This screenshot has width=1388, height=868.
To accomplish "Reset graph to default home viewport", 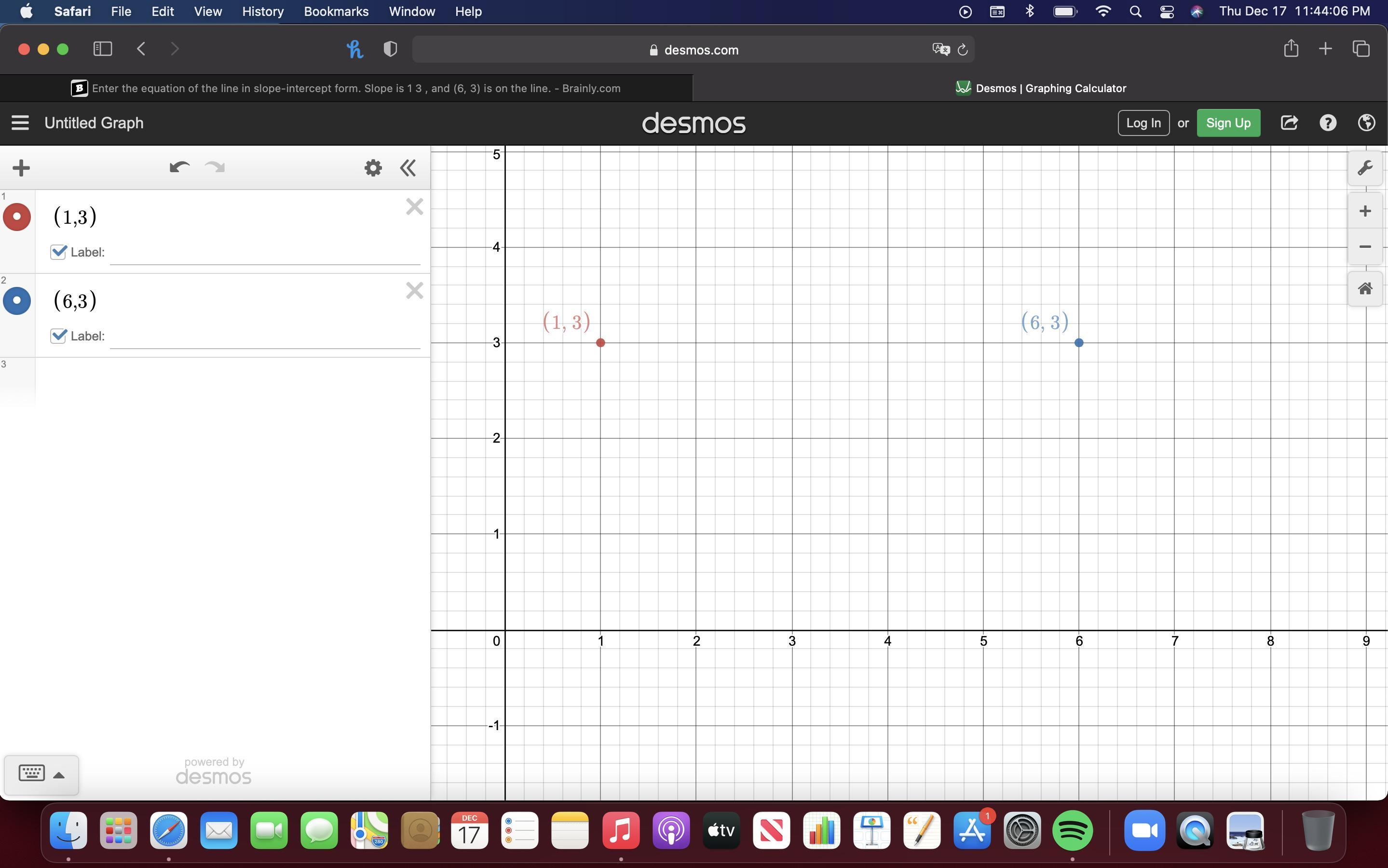I will click(1364, 288).
